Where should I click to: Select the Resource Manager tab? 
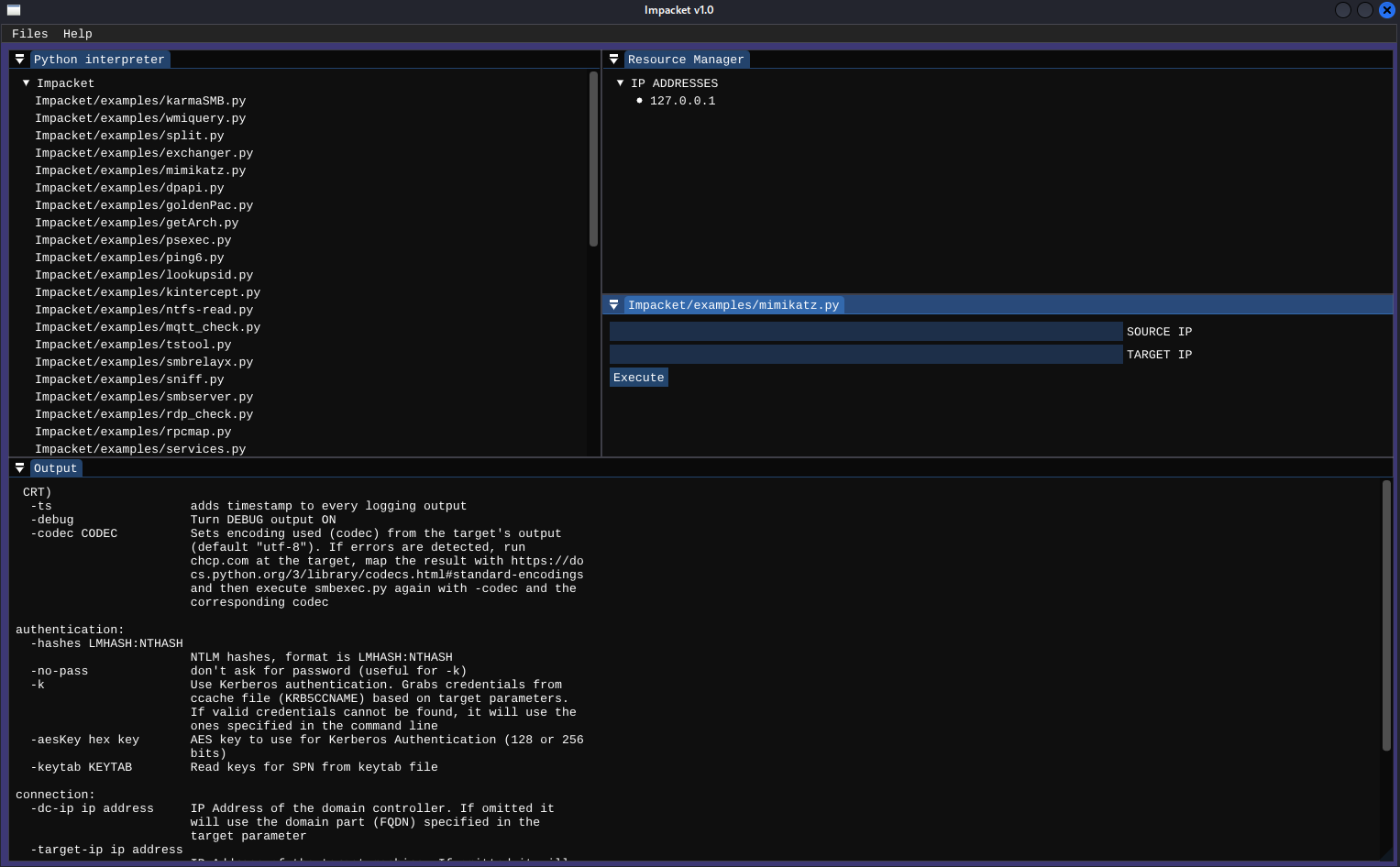click(x=686, y=60)
